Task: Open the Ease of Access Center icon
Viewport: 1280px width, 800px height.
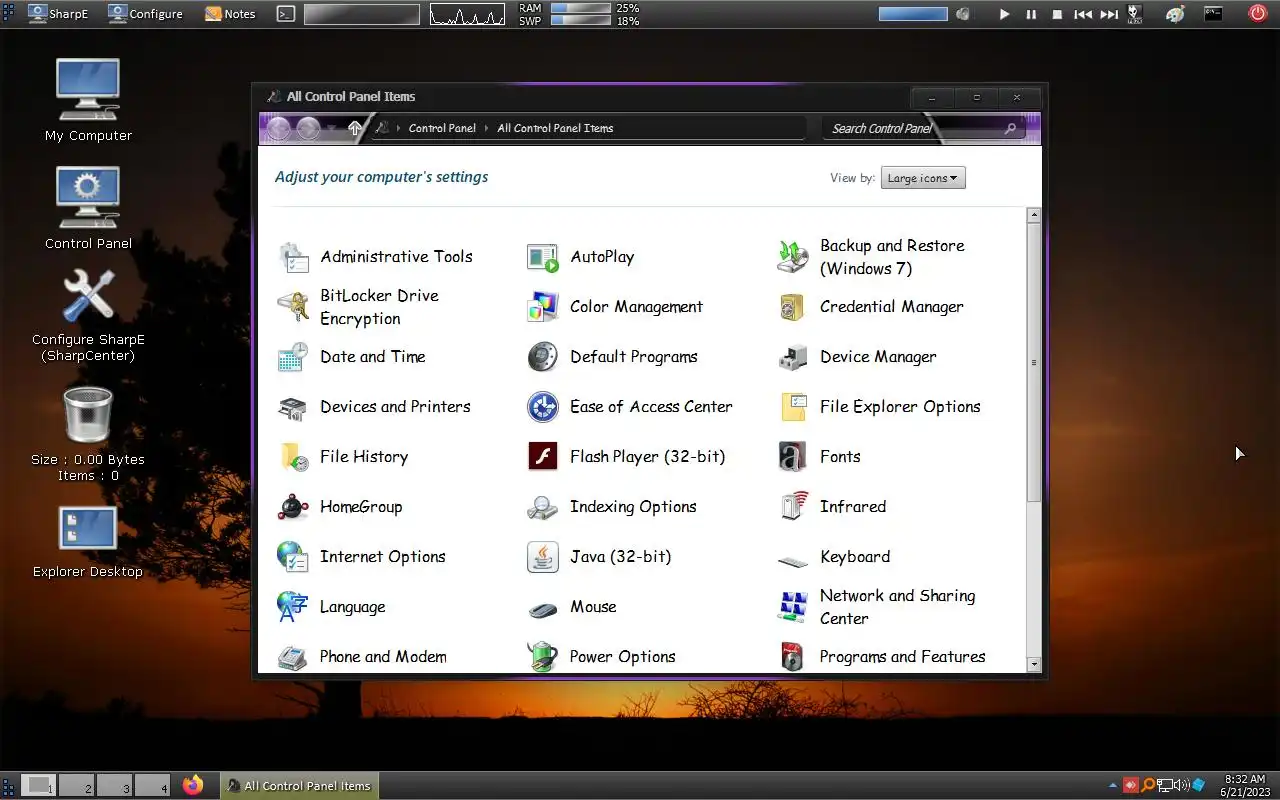Action: [543, 407]
